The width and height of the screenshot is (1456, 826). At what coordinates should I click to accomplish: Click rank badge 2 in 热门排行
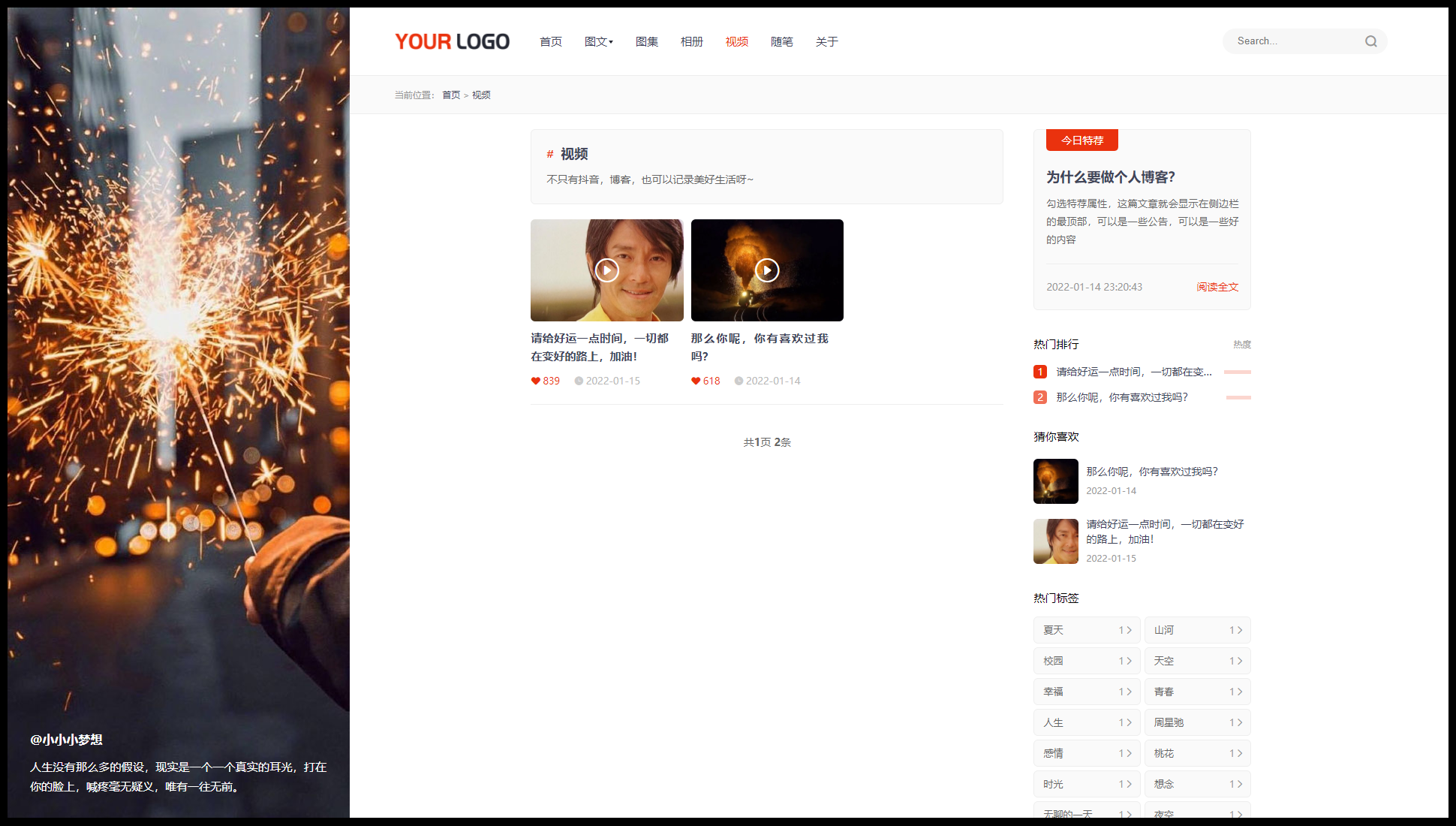(1040, 397)
